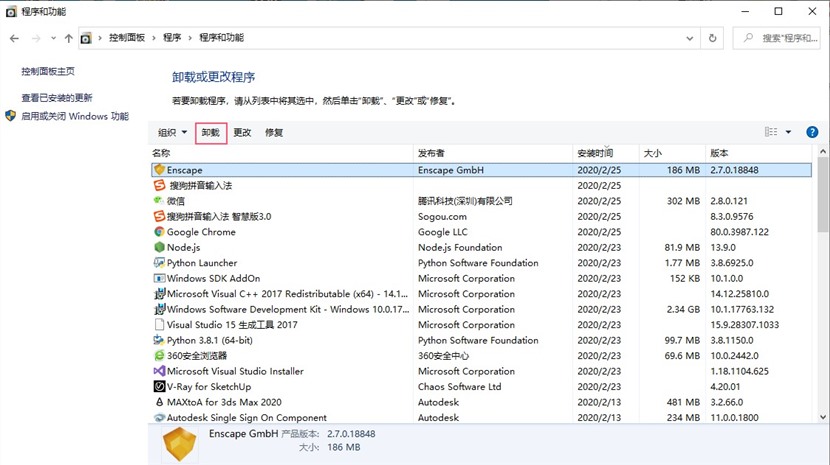Open the 组织 dropdown menu
Image resolution: width=830 pixels, height=465 pixels.
click(173, 132)
